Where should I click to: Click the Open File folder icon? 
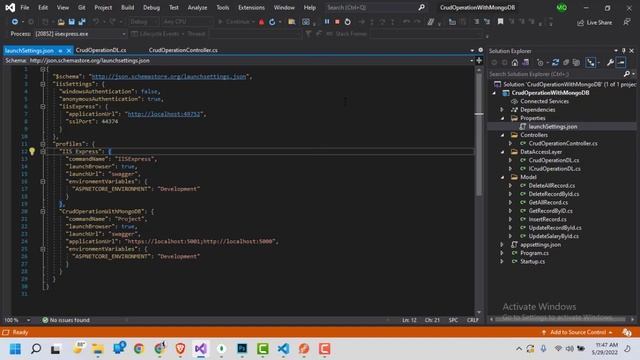(x=61, y=22)
